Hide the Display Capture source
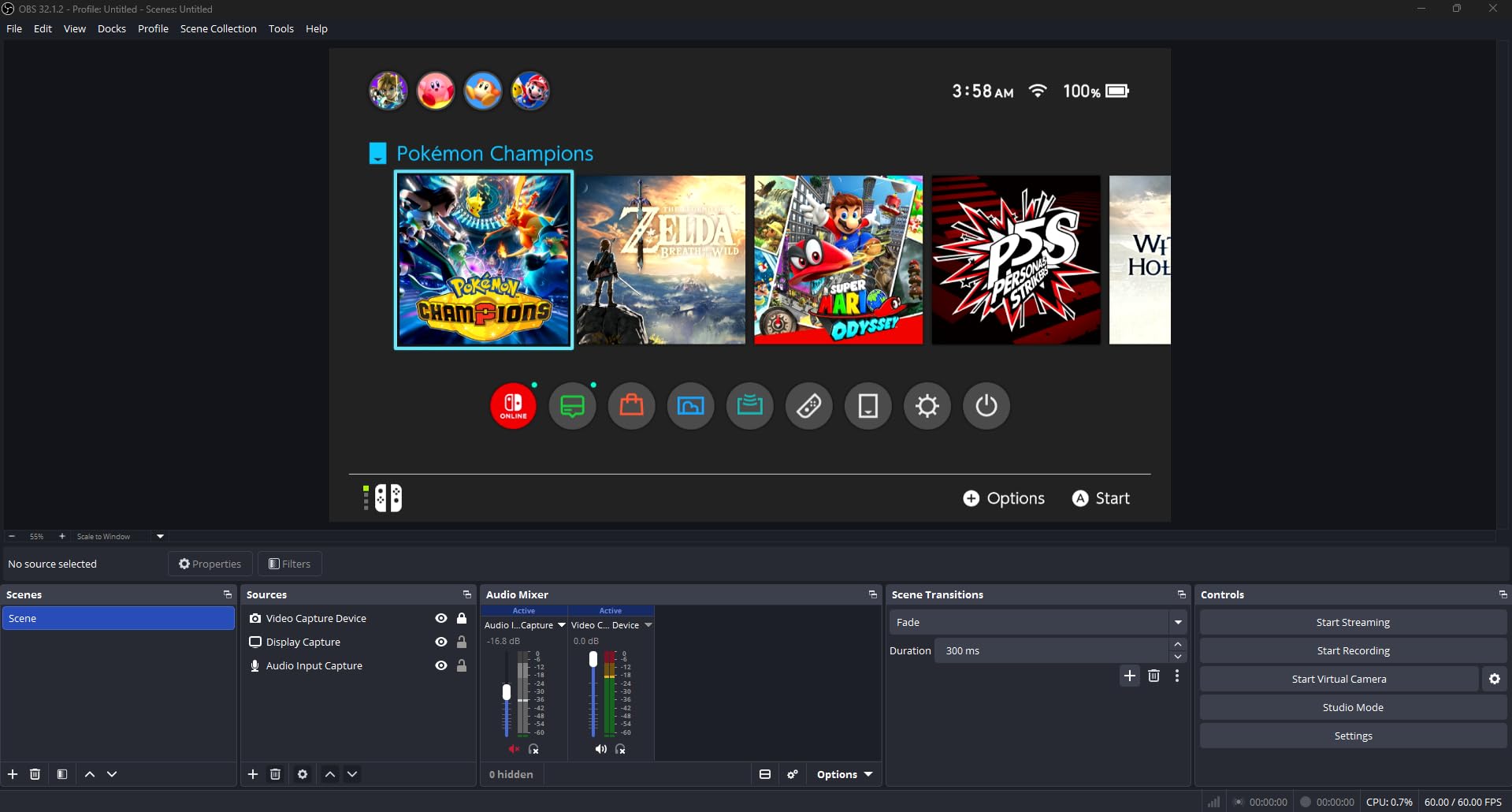1512x812 pixels. pyautogui.click(x=441, y=642)
